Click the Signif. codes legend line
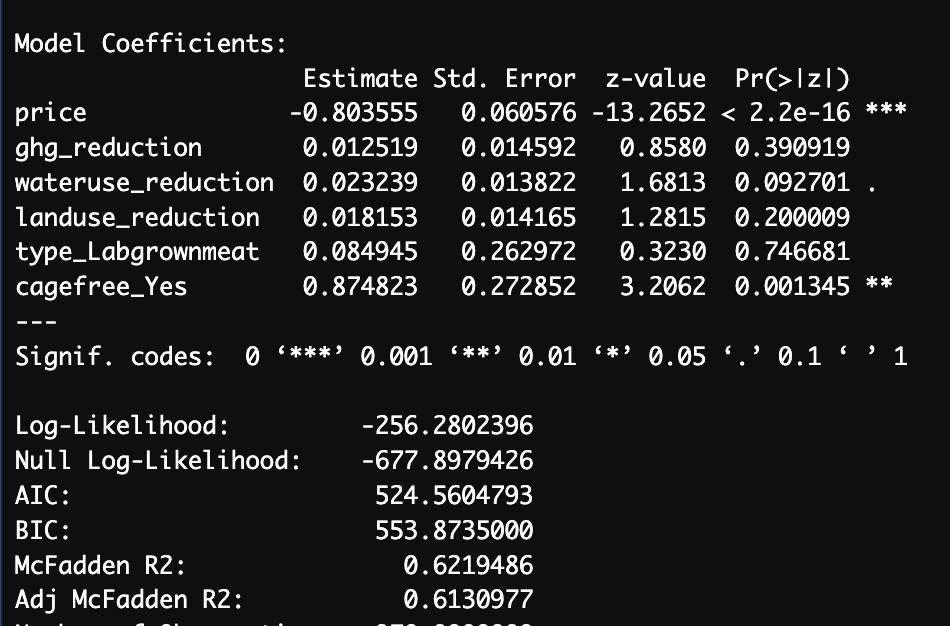This screenshot has width=950, height=626. [x=460, y=357]
